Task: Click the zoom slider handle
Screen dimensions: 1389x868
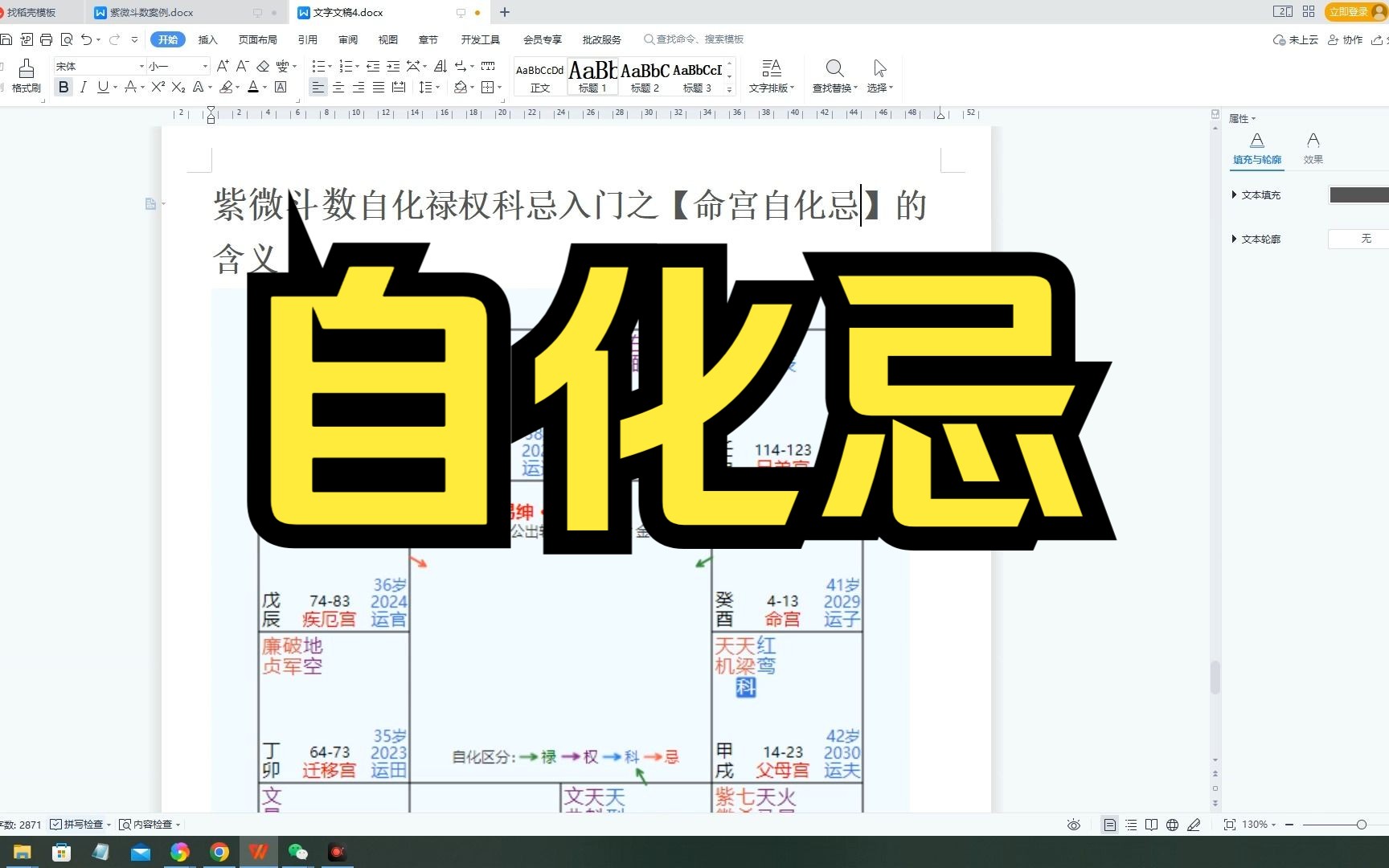Action: (1362, 825)
